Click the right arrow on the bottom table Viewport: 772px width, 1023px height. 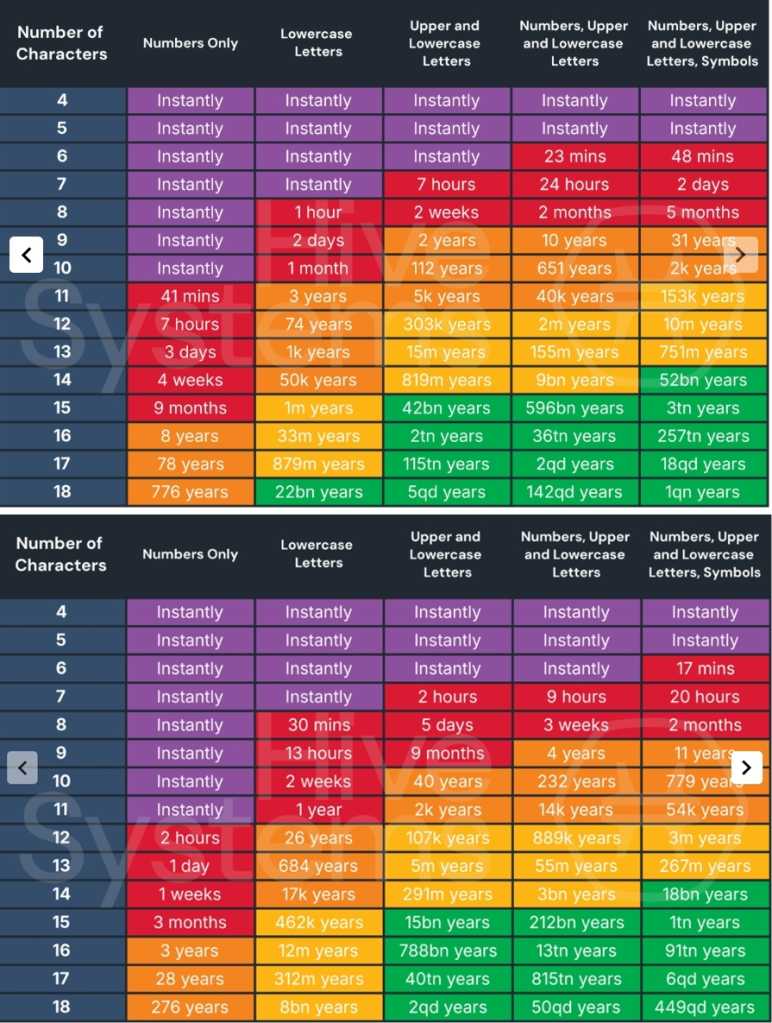[x=746, y=767]
